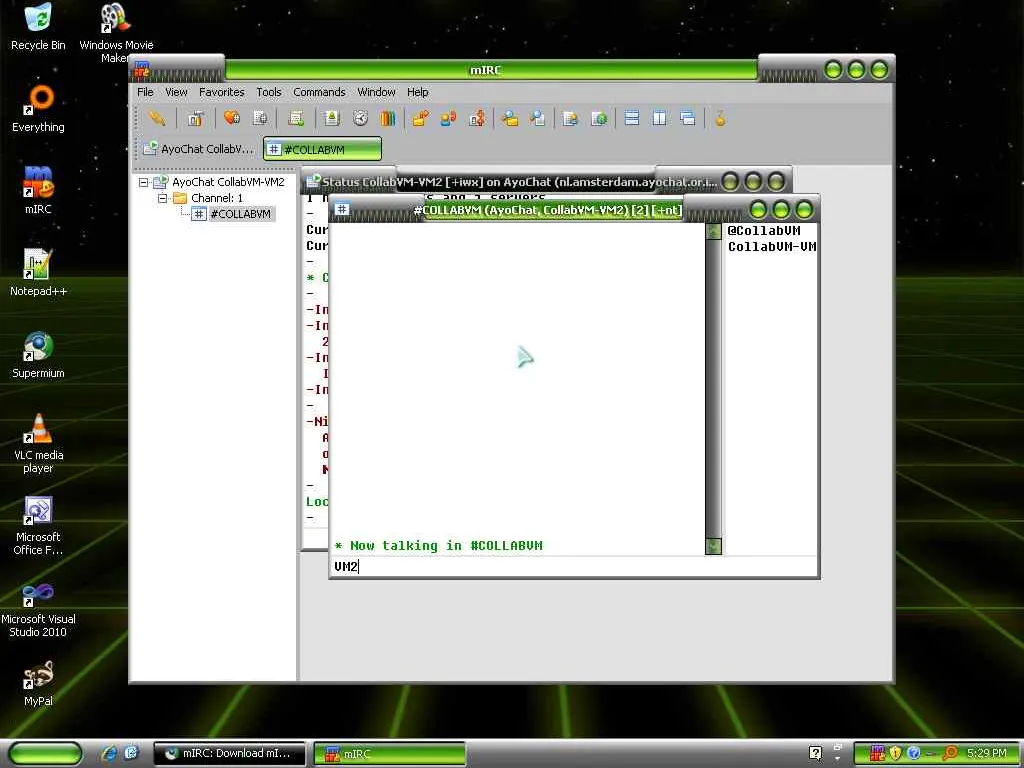Switch to "mIRC: Download mI..." taskbar button

229,753
